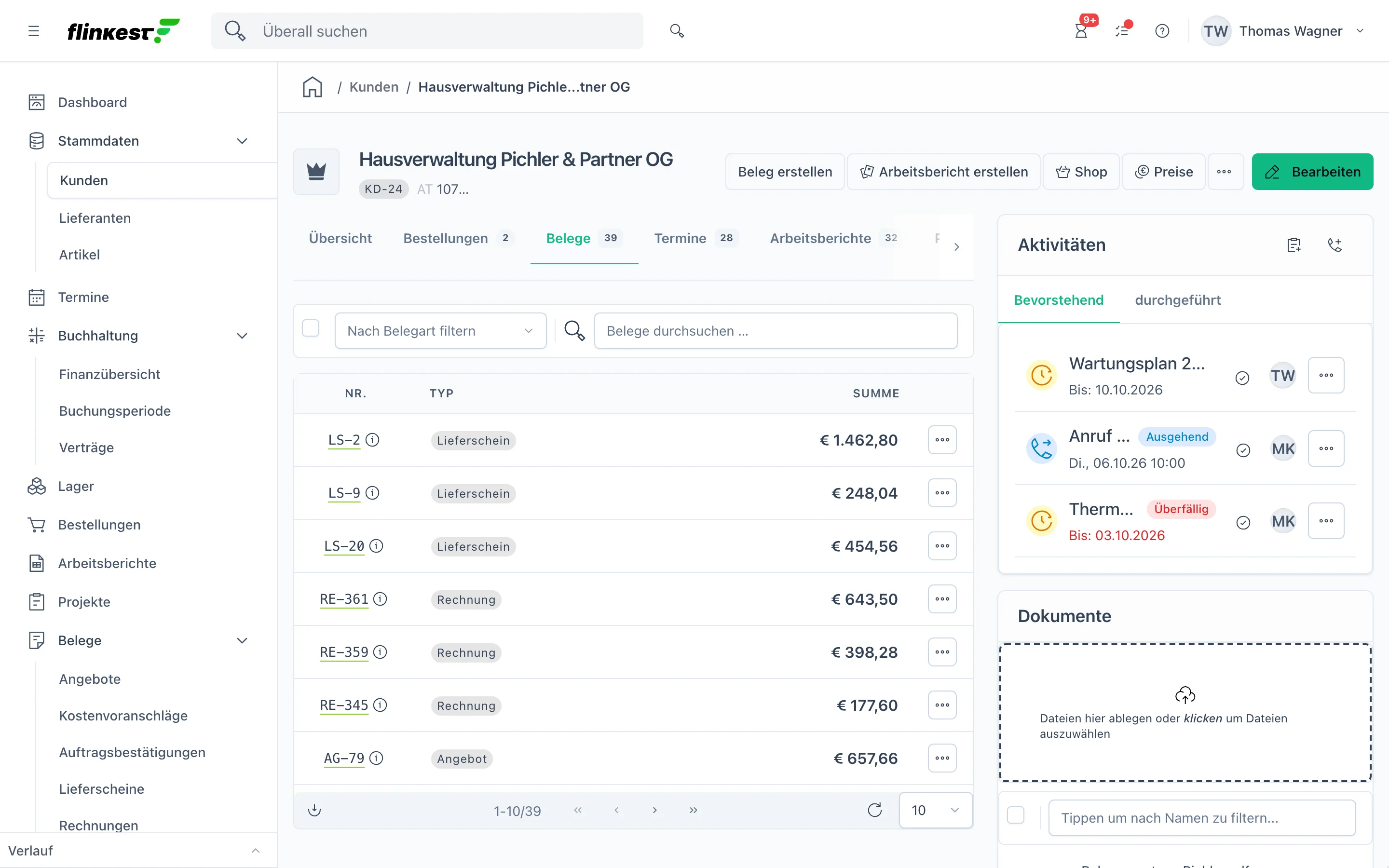
Task: Switch to the Bestellungen tab
Action: [458, 238]
